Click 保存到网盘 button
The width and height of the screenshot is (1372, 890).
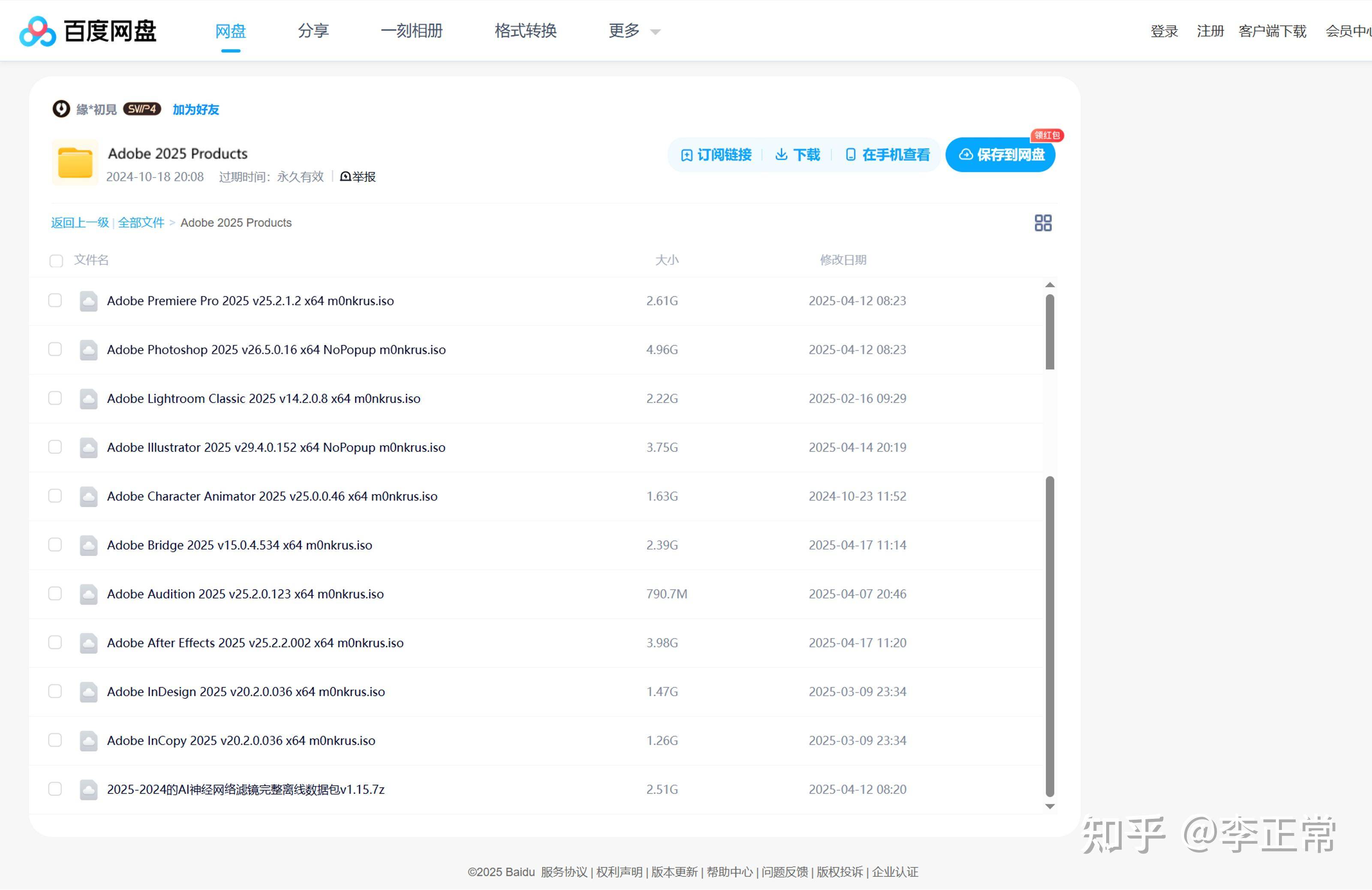(1001, 155)
